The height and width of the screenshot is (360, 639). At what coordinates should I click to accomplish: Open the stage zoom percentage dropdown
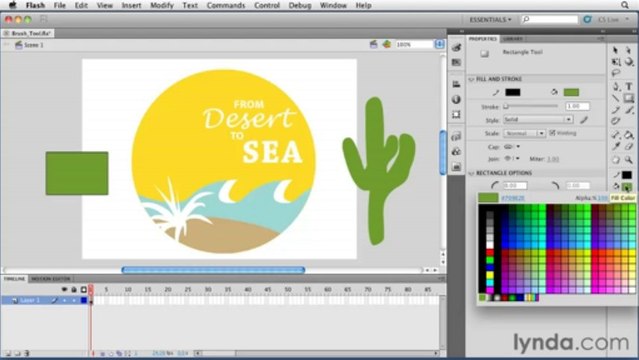[x=439, y=44]
